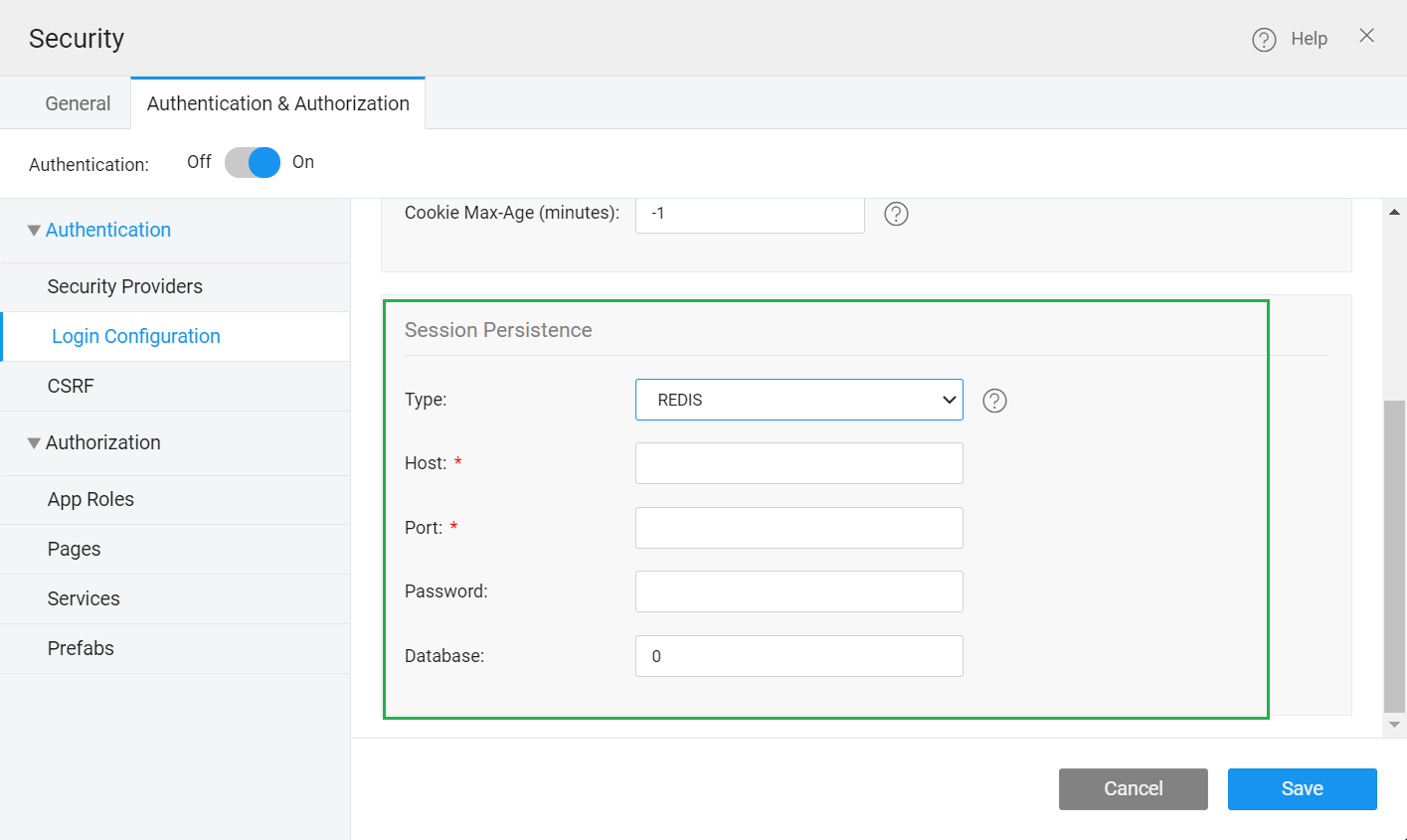The image size is (1407, 840).
Task: Save the security configuration
Action: click(x=1302, y=788)
